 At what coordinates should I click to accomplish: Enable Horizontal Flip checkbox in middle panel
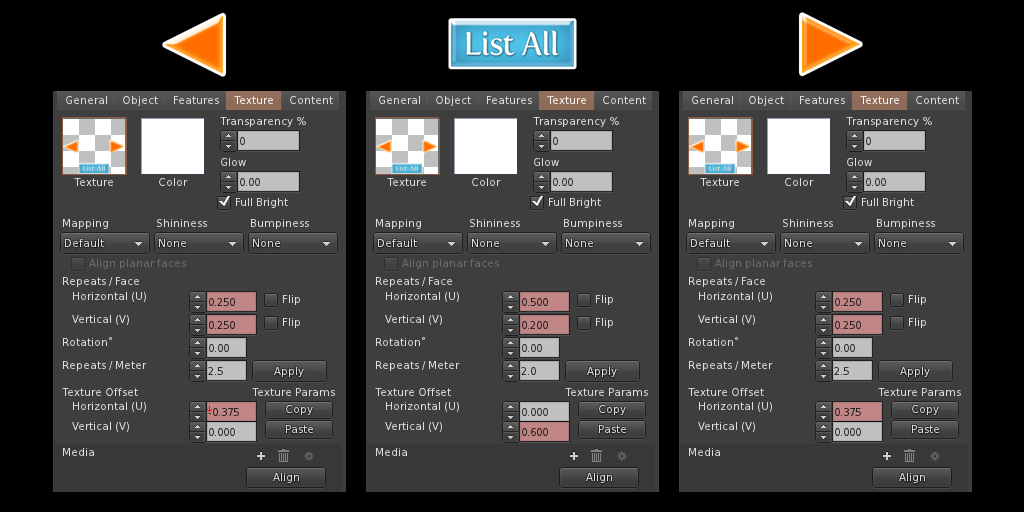(x=584, y=299)
